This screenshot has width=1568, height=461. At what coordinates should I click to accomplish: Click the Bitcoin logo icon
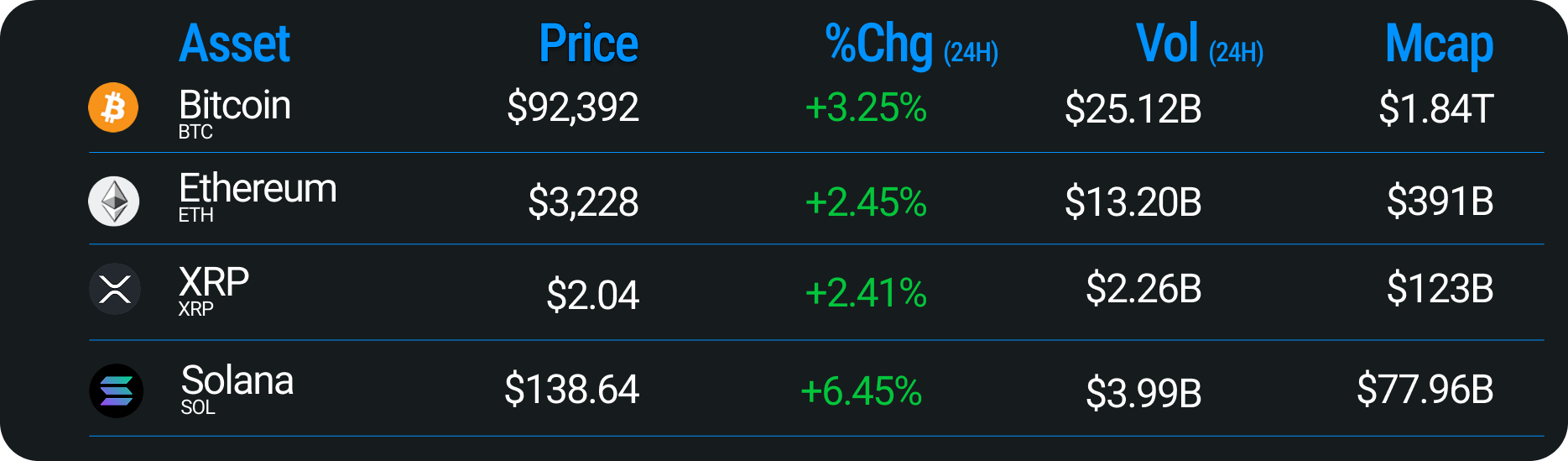coord(113,107)
